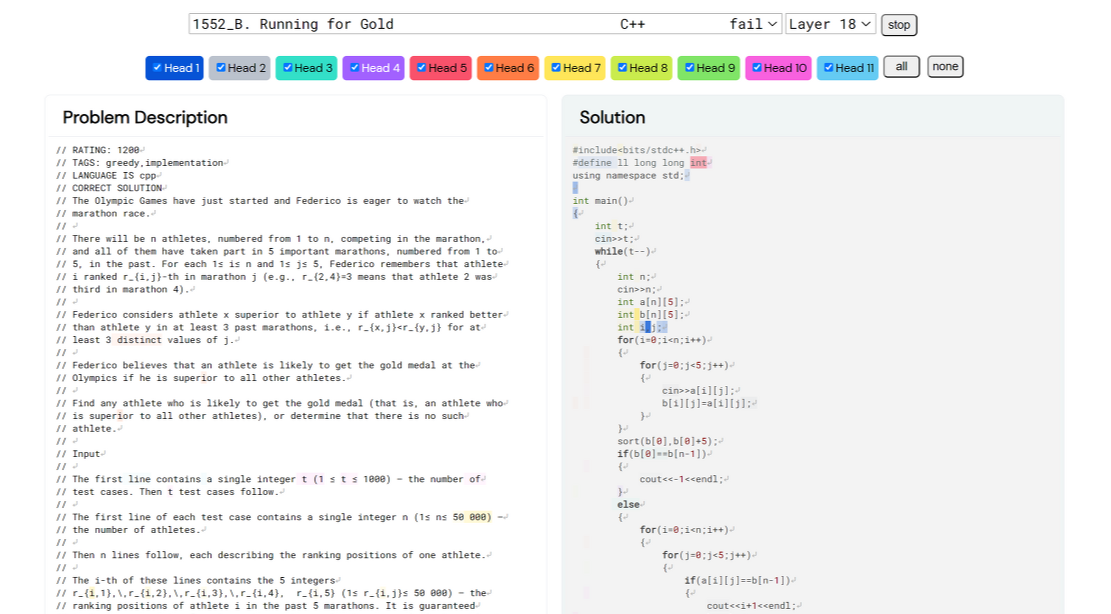Open the problem selector dropdown
The image size is (1111, 614).
click(x=485, y=24)
